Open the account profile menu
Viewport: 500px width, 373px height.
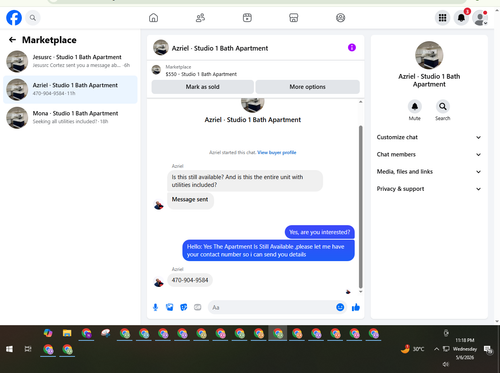click(480, 18)
